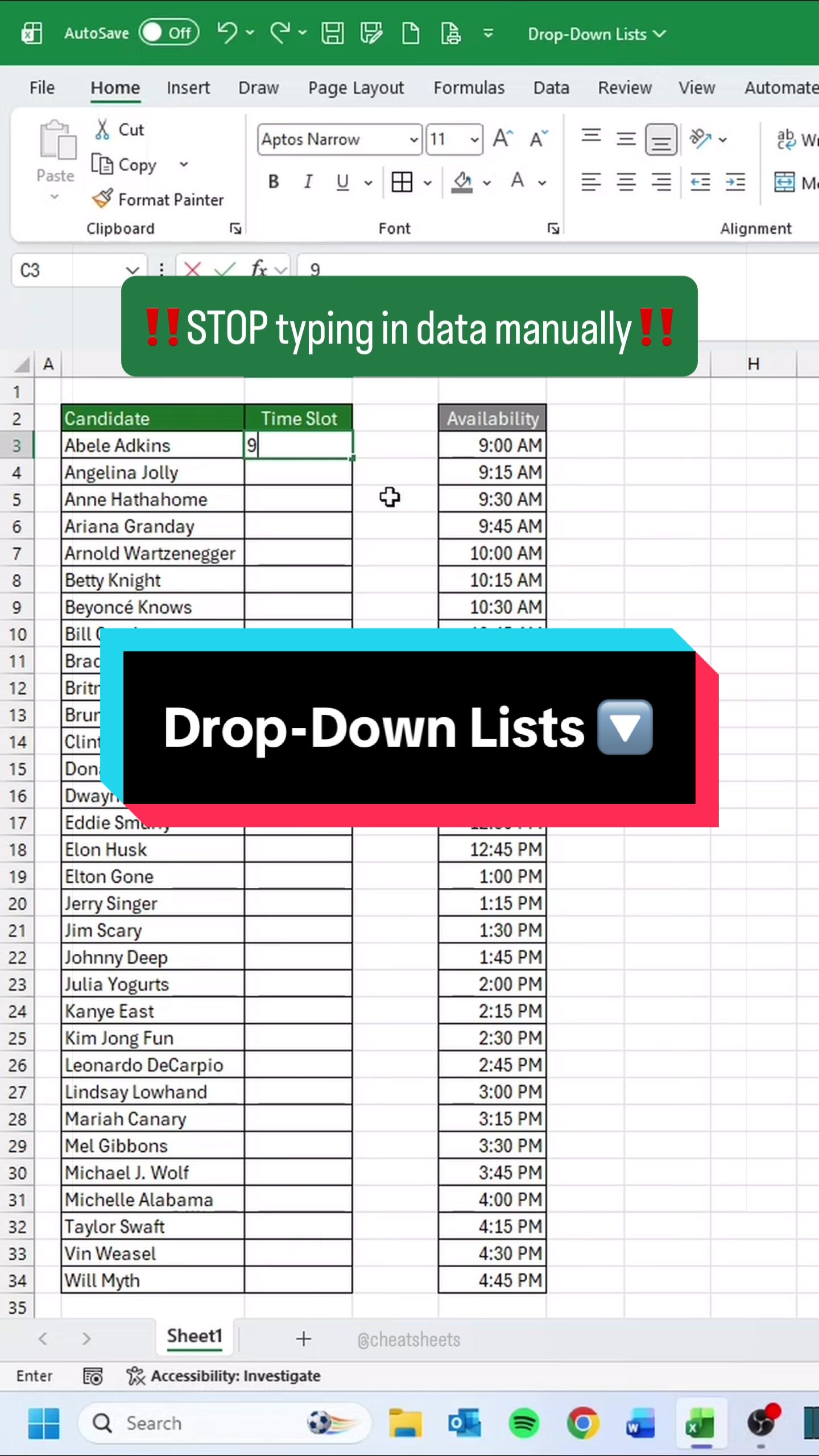Open the font size 11 dropdown
The image size is (819, 1456).
click(474, 140)
